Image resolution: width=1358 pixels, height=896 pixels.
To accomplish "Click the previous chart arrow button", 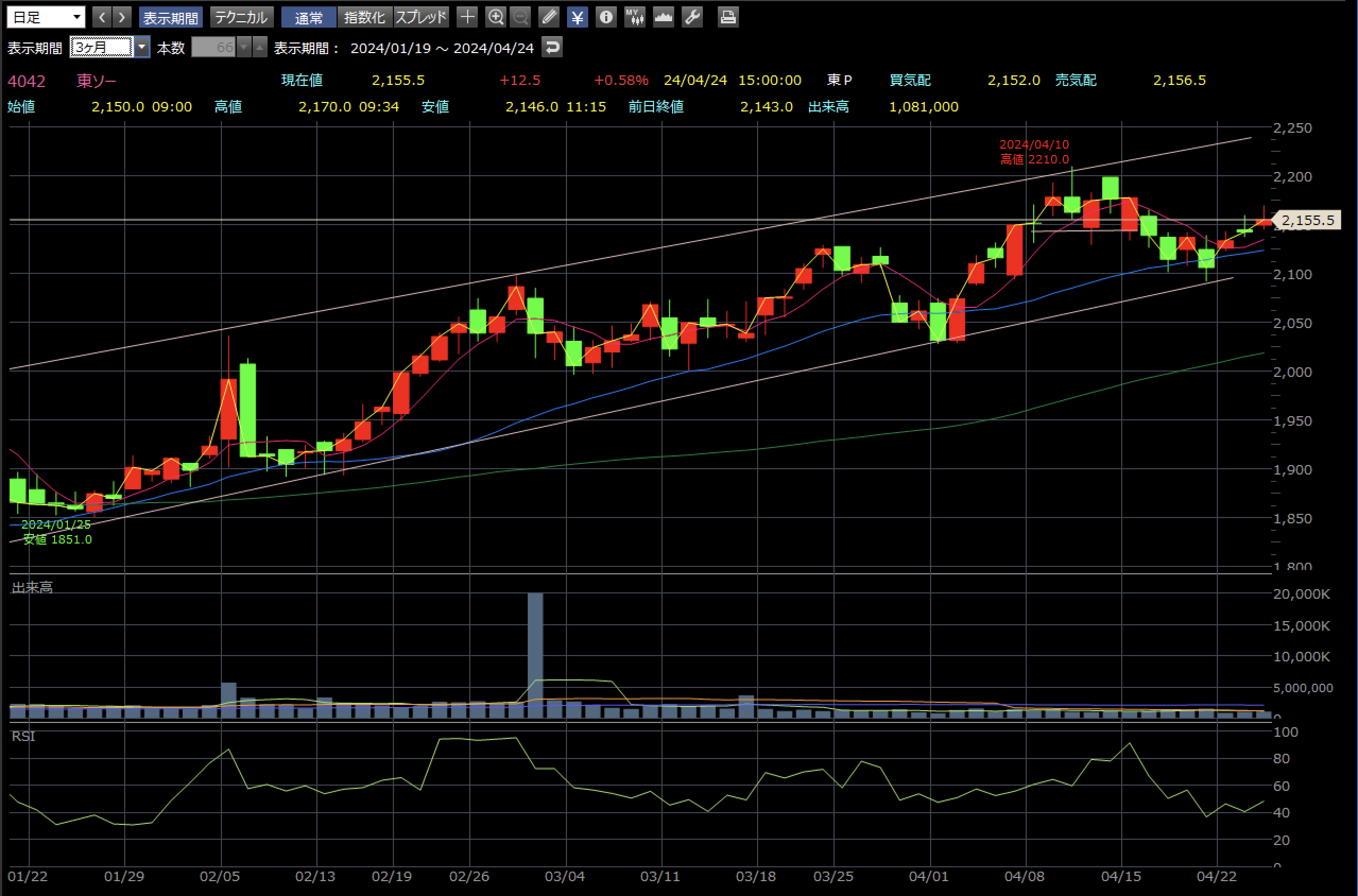I will [x=102, y=17].
